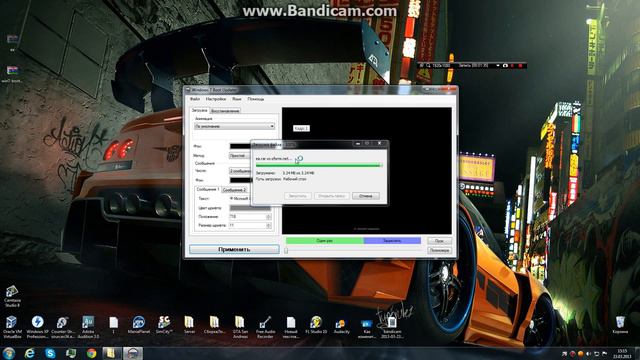The image size is (640, 360).
Task: Select the win7 boot desktop icon
Action: (12, 74)
